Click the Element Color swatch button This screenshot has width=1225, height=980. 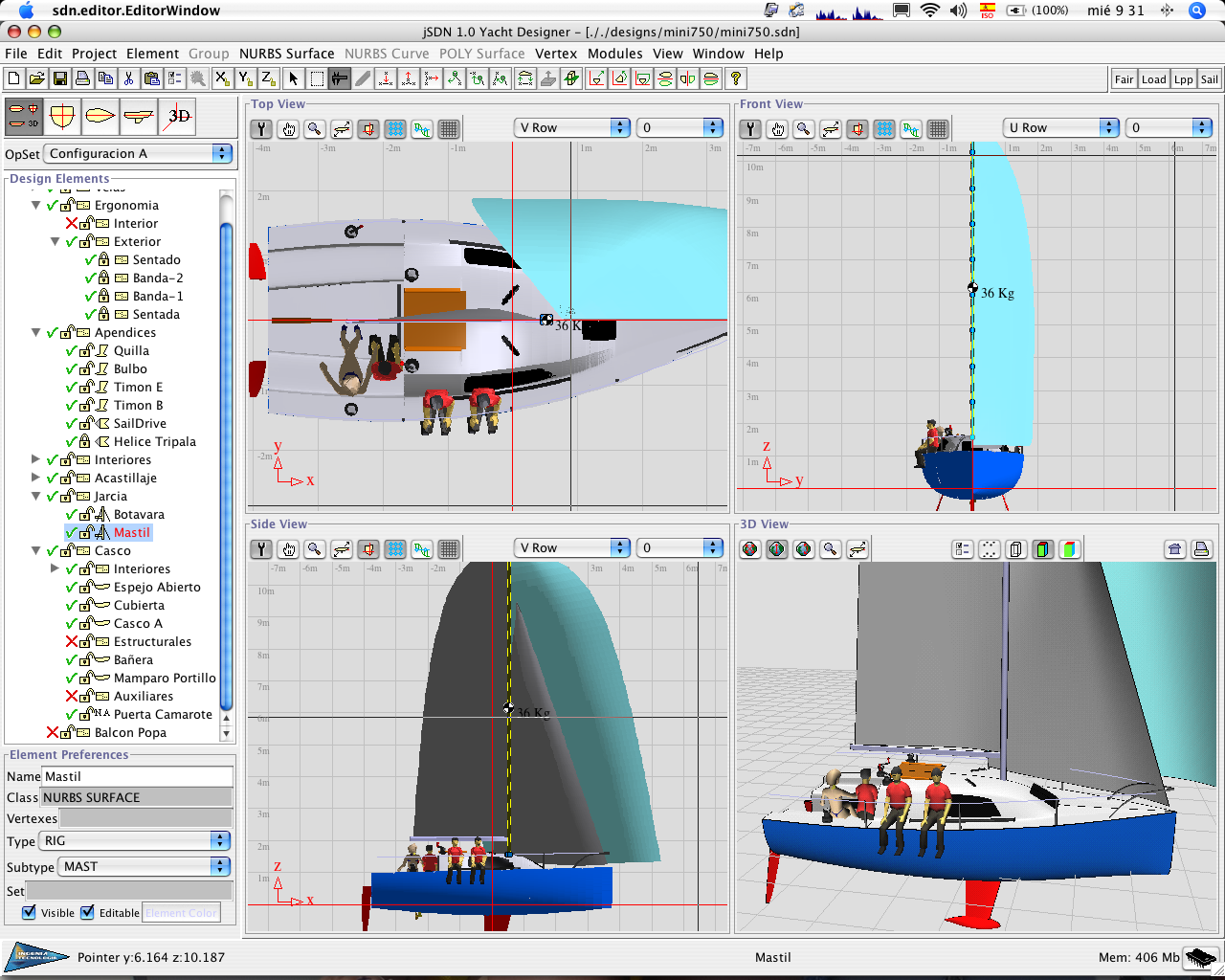point(181,913)
